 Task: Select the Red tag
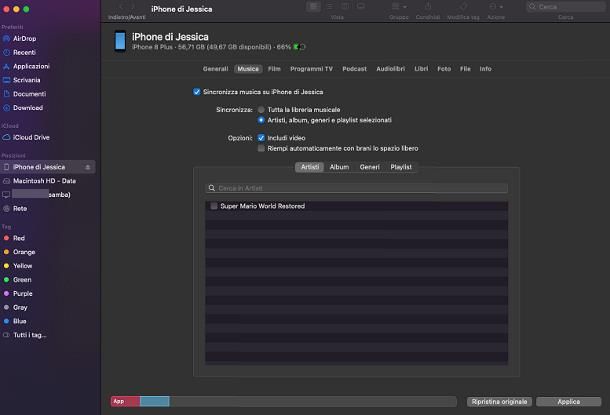click(19, 238)
